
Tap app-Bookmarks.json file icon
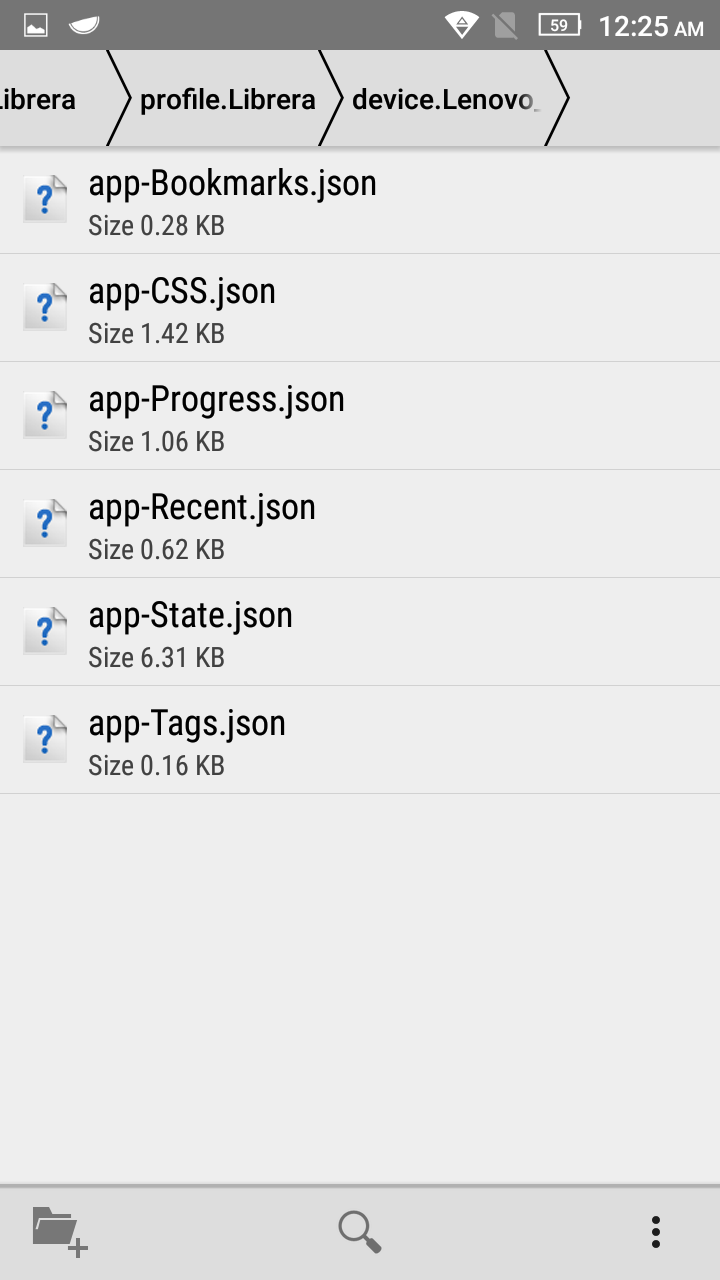(45, 199)
